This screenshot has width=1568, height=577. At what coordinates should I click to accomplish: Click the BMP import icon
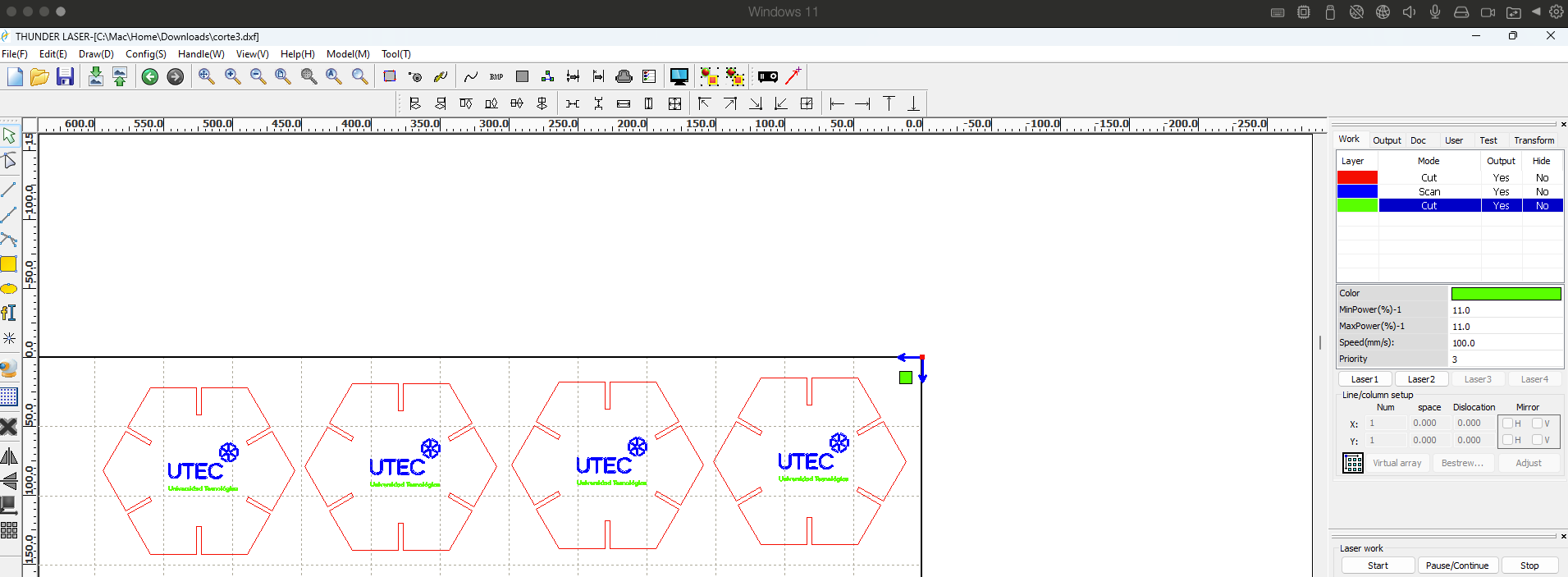[x=496, y=76]
